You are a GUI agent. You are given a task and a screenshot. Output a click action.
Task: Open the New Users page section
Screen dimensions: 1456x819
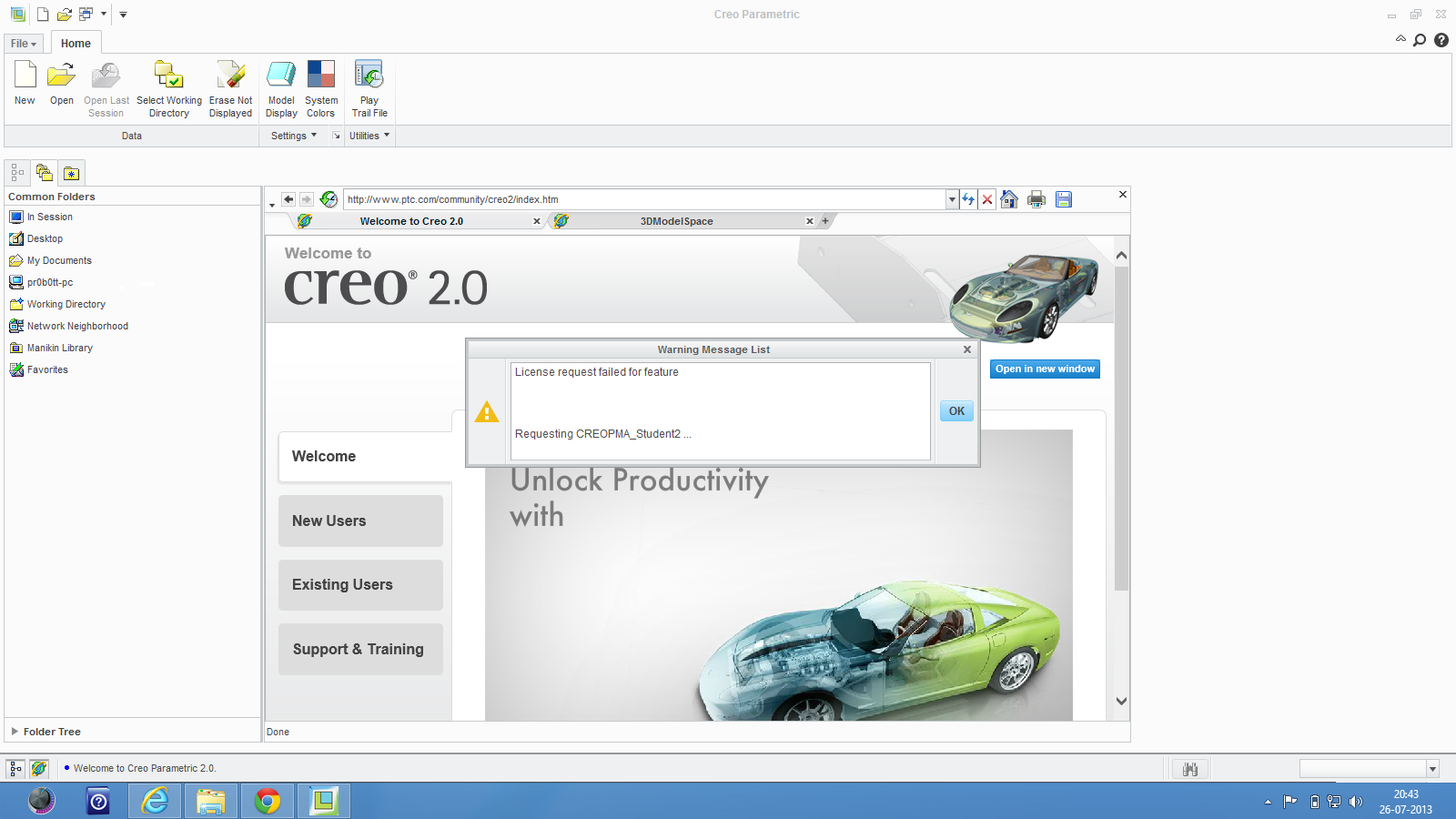point(360,521)
